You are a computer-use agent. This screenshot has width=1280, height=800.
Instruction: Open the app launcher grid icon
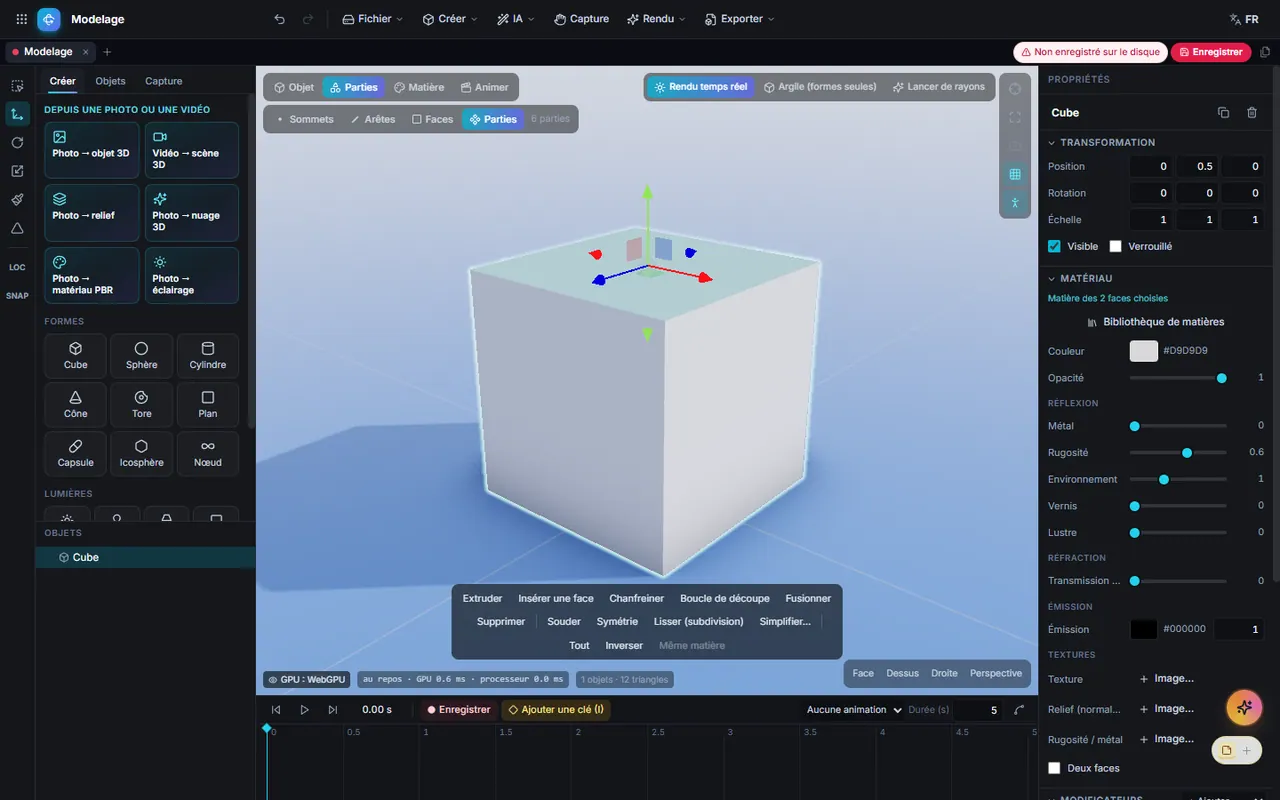21,19
